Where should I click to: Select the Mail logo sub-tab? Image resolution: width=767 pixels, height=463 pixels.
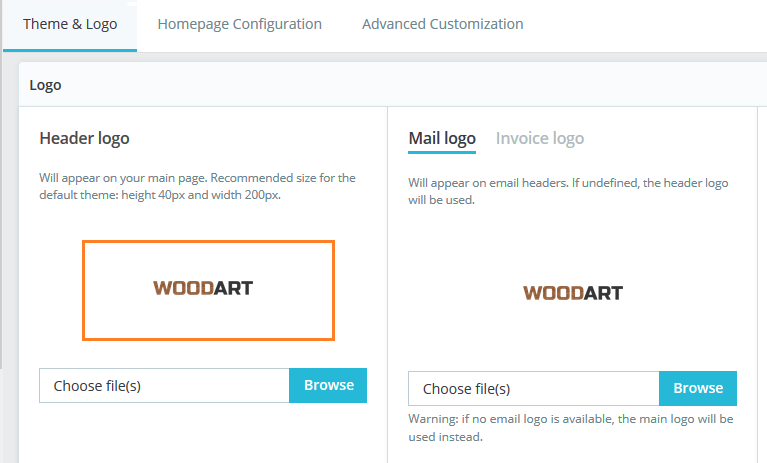tap(442, 138)
